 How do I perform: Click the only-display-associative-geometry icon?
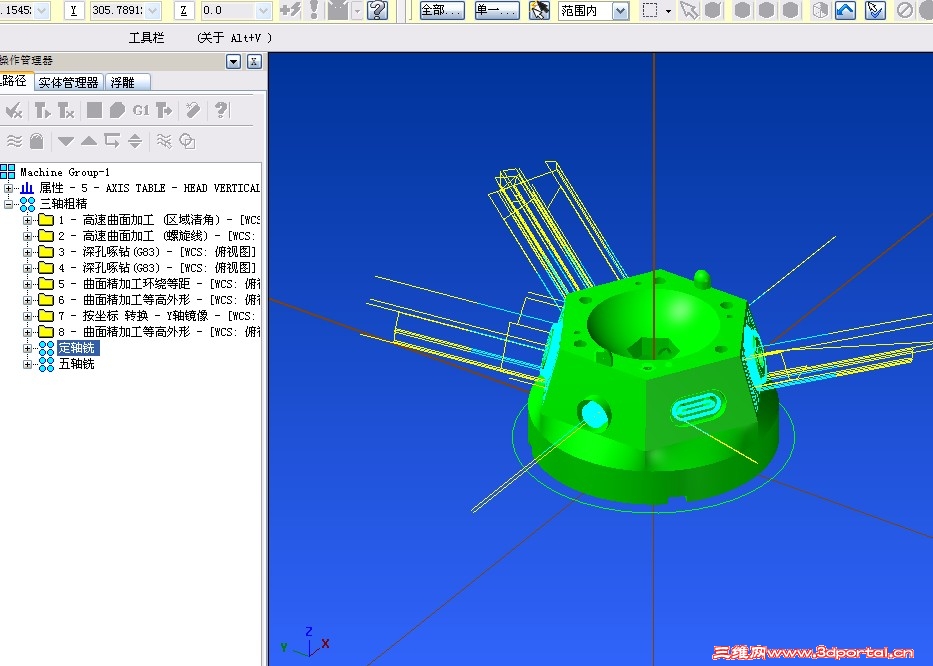click(187, 141)
